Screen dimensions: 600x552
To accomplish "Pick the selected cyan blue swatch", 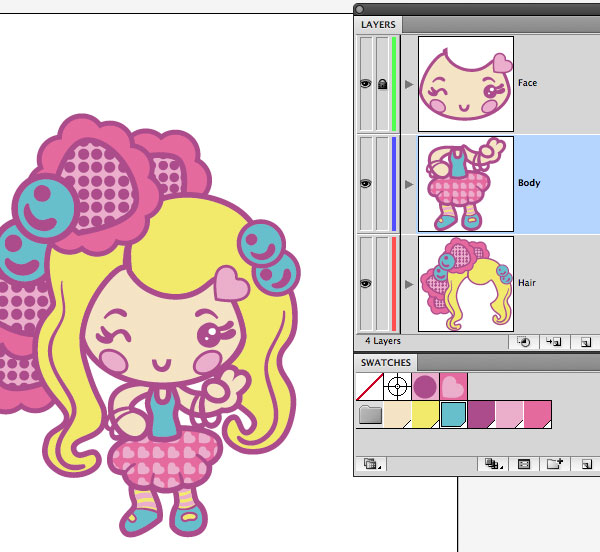I will pos(453,415).
